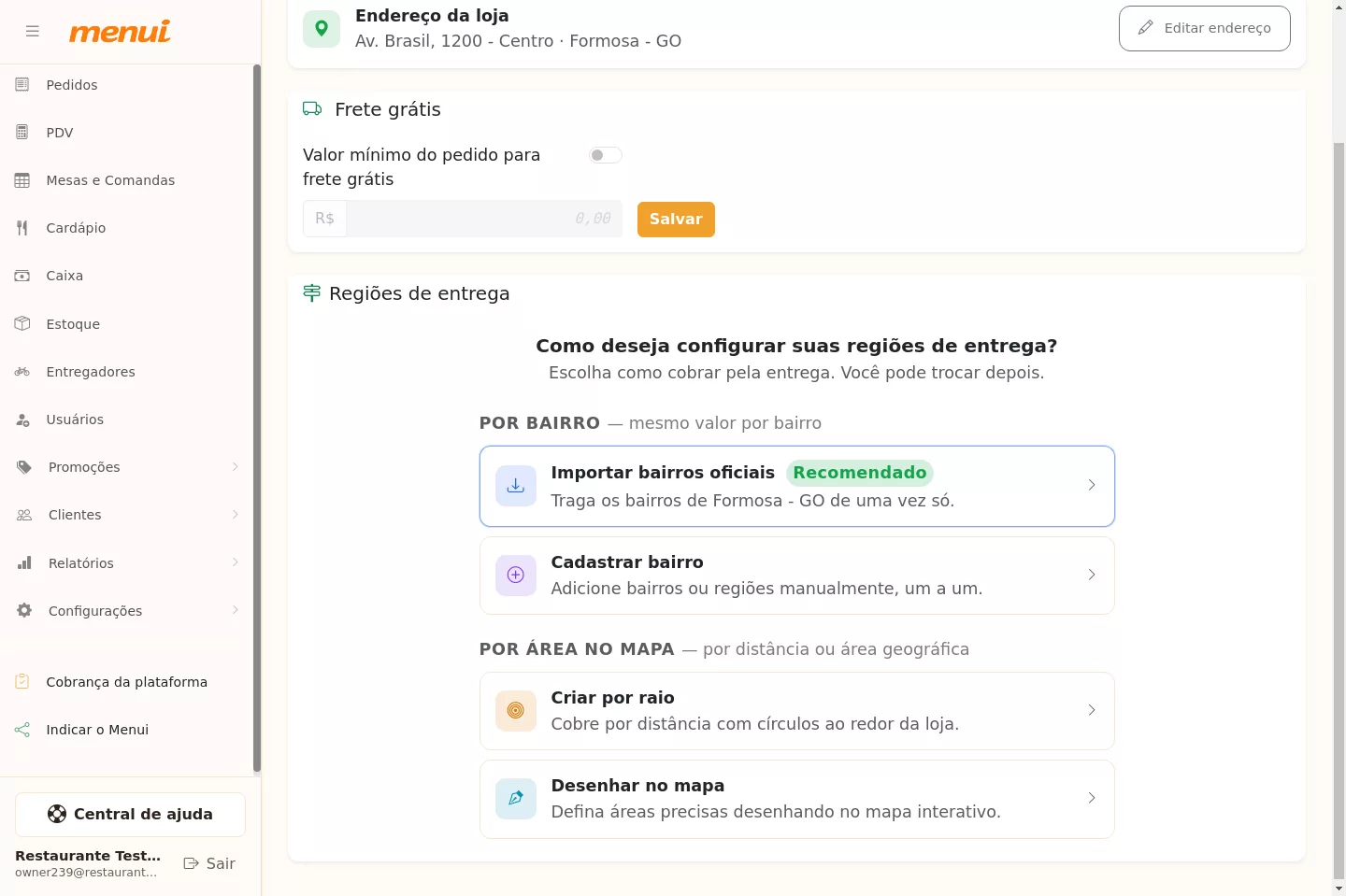Image resolution: width=1346 pixels, height=896 pixels.
Task: Click the Sair link
Action: point(209,863)
